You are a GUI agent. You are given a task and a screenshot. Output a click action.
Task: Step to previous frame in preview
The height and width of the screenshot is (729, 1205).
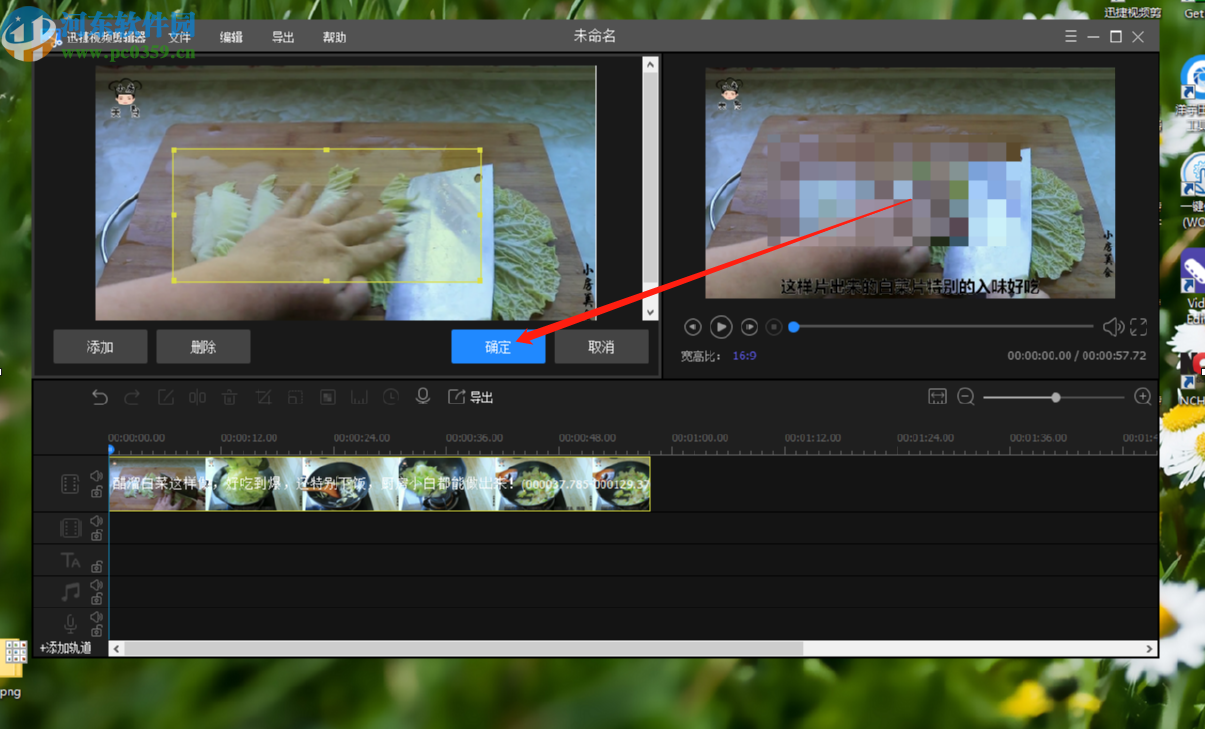(693, 327)
